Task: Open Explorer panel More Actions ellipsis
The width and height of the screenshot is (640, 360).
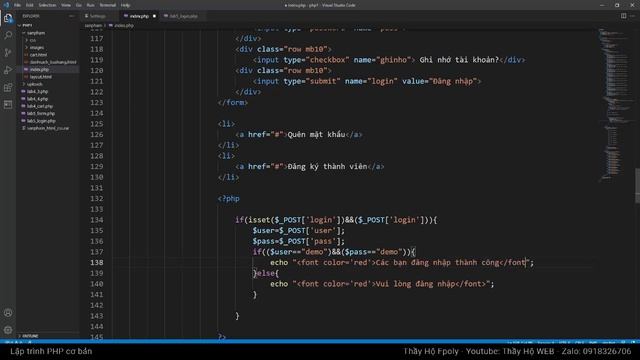Action: coord(72,16)
